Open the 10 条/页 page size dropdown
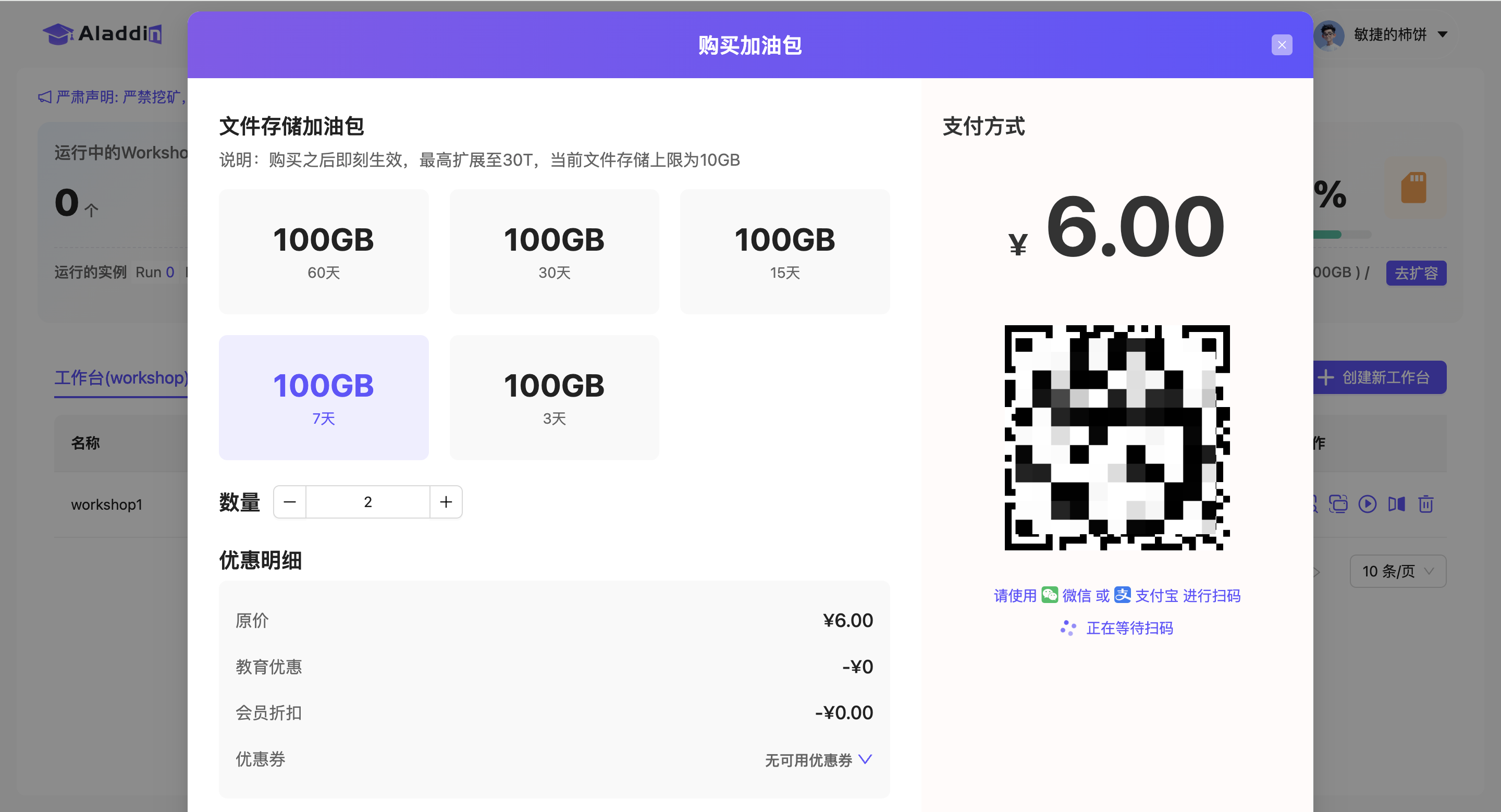The height and width of the screenshot is (812, 1501). pos(1397,571)
